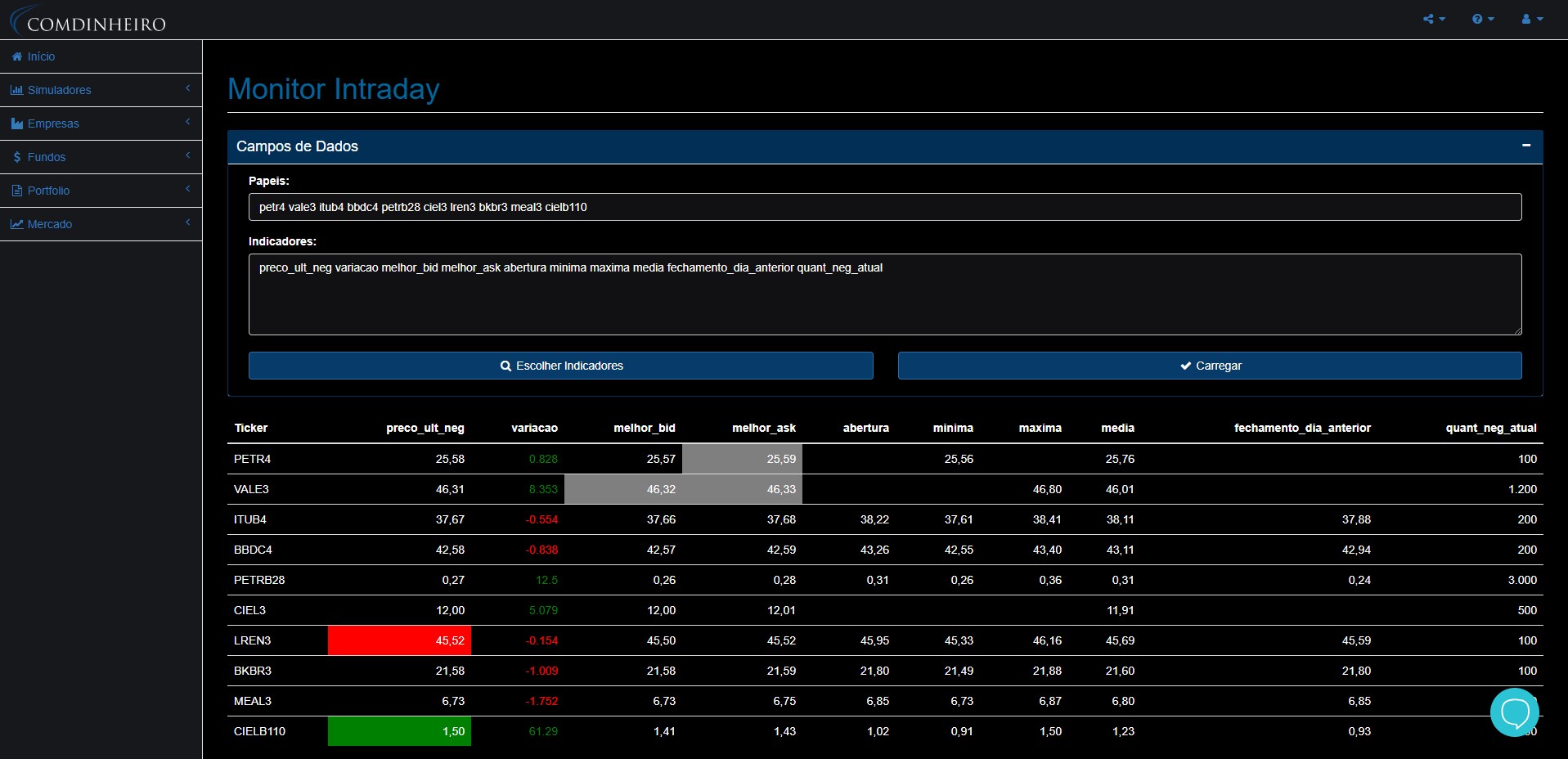Open the Mercado menu item

pos(101,224)
